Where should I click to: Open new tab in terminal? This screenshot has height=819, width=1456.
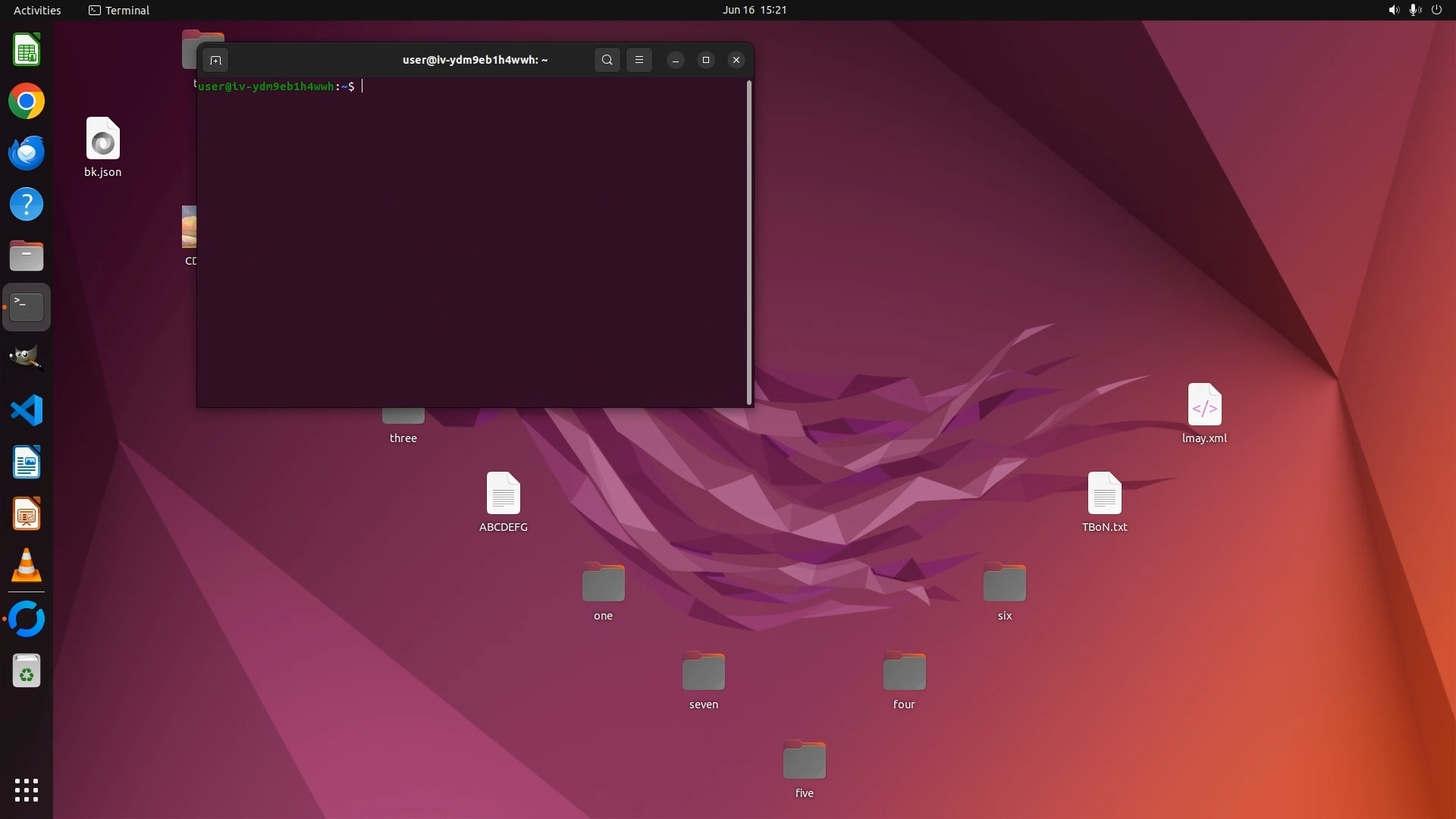(x=215, y=60)
